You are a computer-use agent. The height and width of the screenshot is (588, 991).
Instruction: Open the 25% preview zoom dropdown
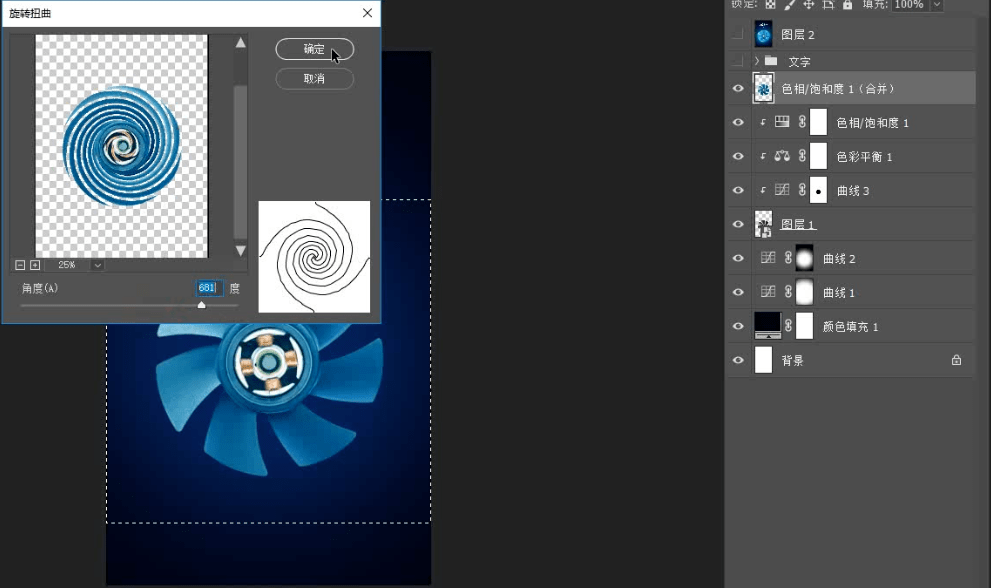97,265
